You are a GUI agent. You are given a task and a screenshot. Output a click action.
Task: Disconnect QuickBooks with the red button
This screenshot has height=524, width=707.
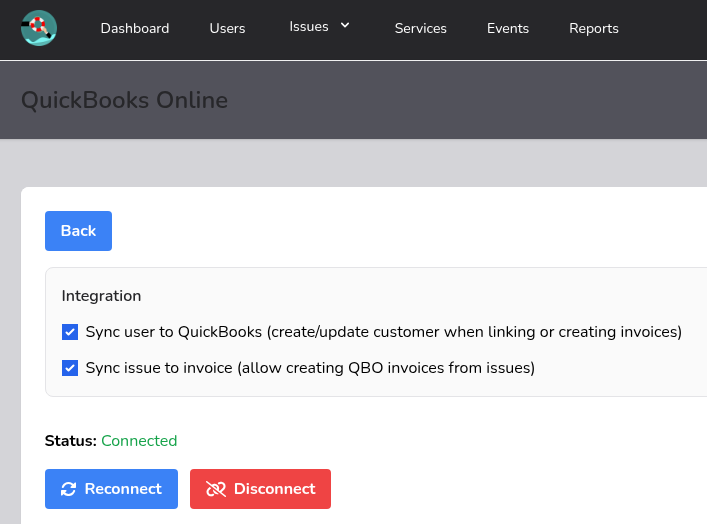(260, 489)
